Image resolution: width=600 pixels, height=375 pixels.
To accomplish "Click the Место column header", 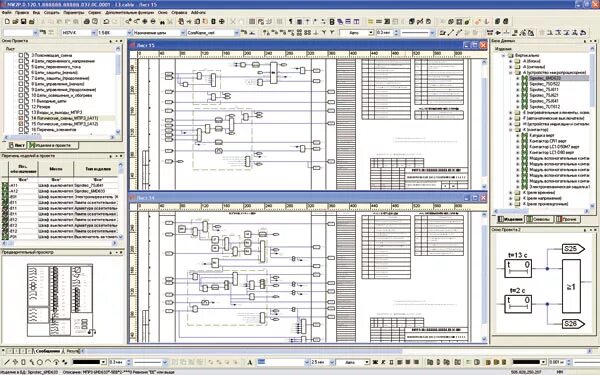I will [56, 169].
